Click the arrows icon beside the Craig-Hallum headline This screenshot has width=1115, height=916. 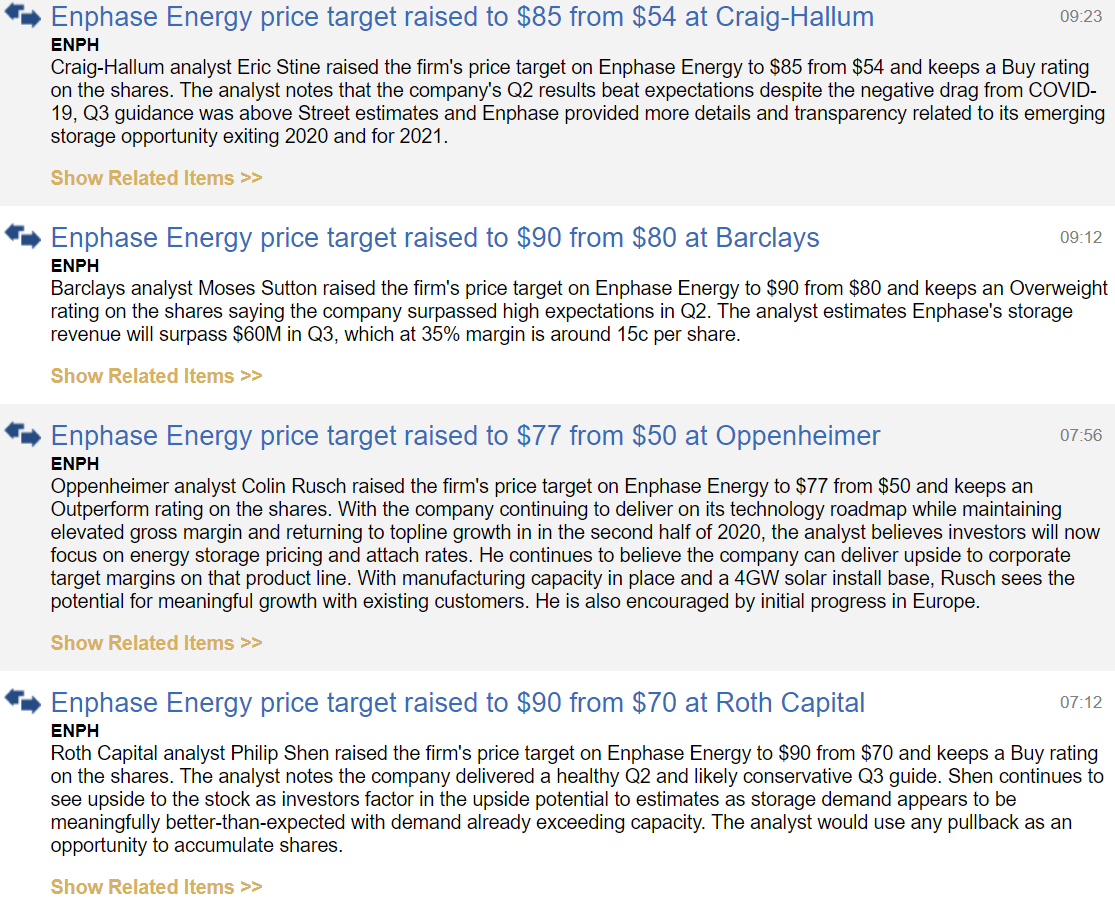point(23,15)
